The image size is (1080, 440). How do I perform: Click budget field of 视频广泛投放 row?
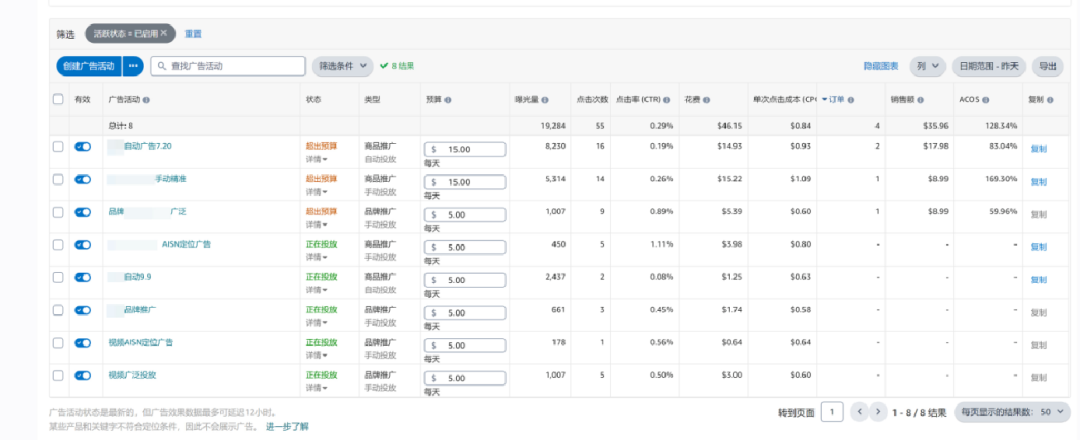tap(465, 378)
